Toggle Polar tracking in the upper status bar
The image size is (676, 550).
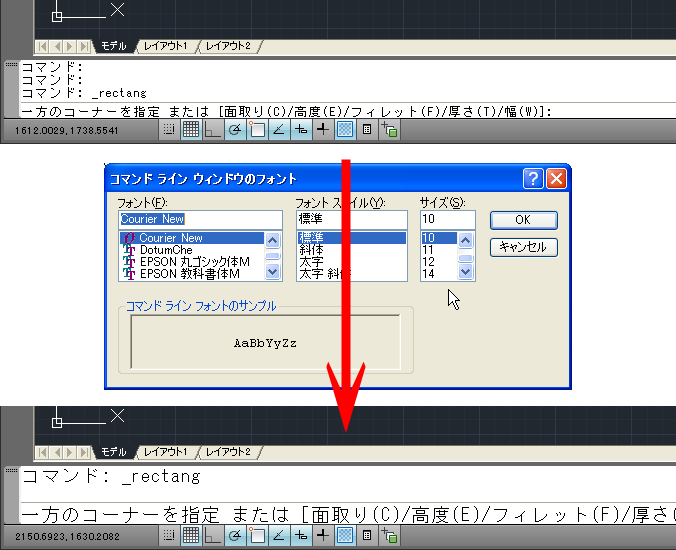[x=234, y=130]
